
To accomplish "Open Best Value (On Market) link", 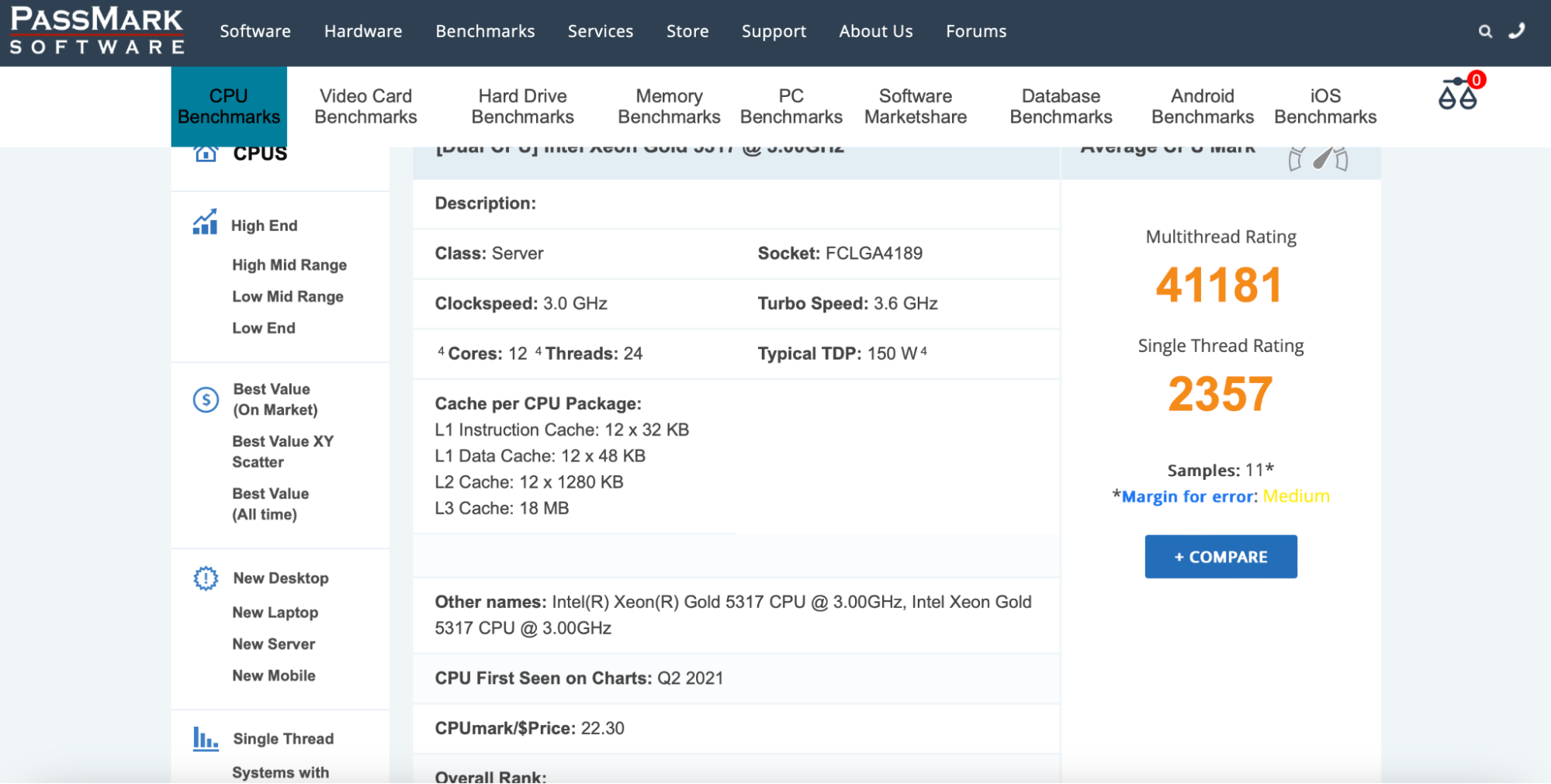I will pos(275,399).
